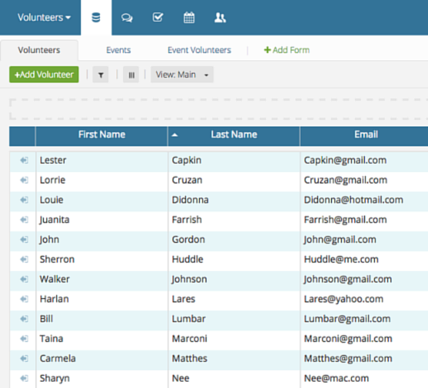Open the View: Main dropdown
The image size is (428, 388).
182,75
